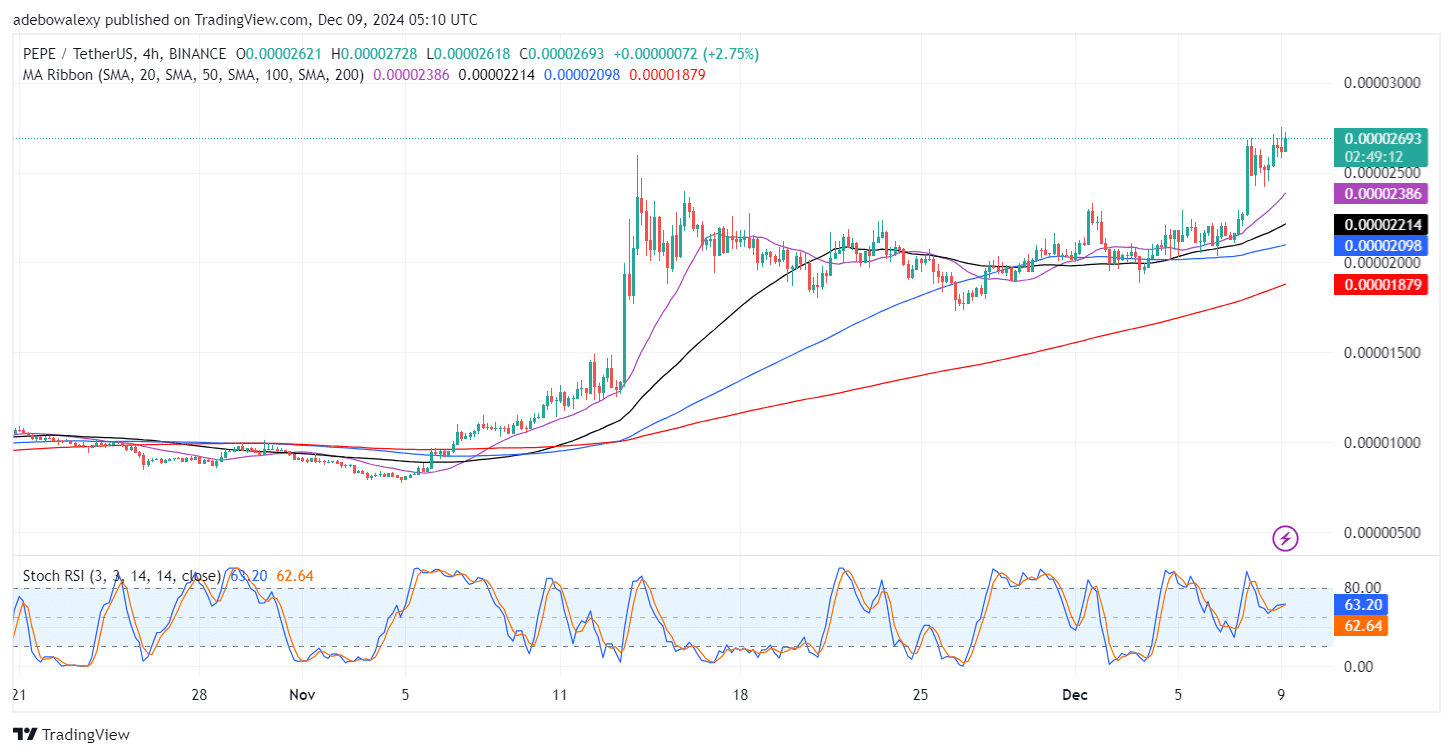Click the purple lightning bolt icon
The width and height of the screenshot is (1453, 756).
[1286, 539]
